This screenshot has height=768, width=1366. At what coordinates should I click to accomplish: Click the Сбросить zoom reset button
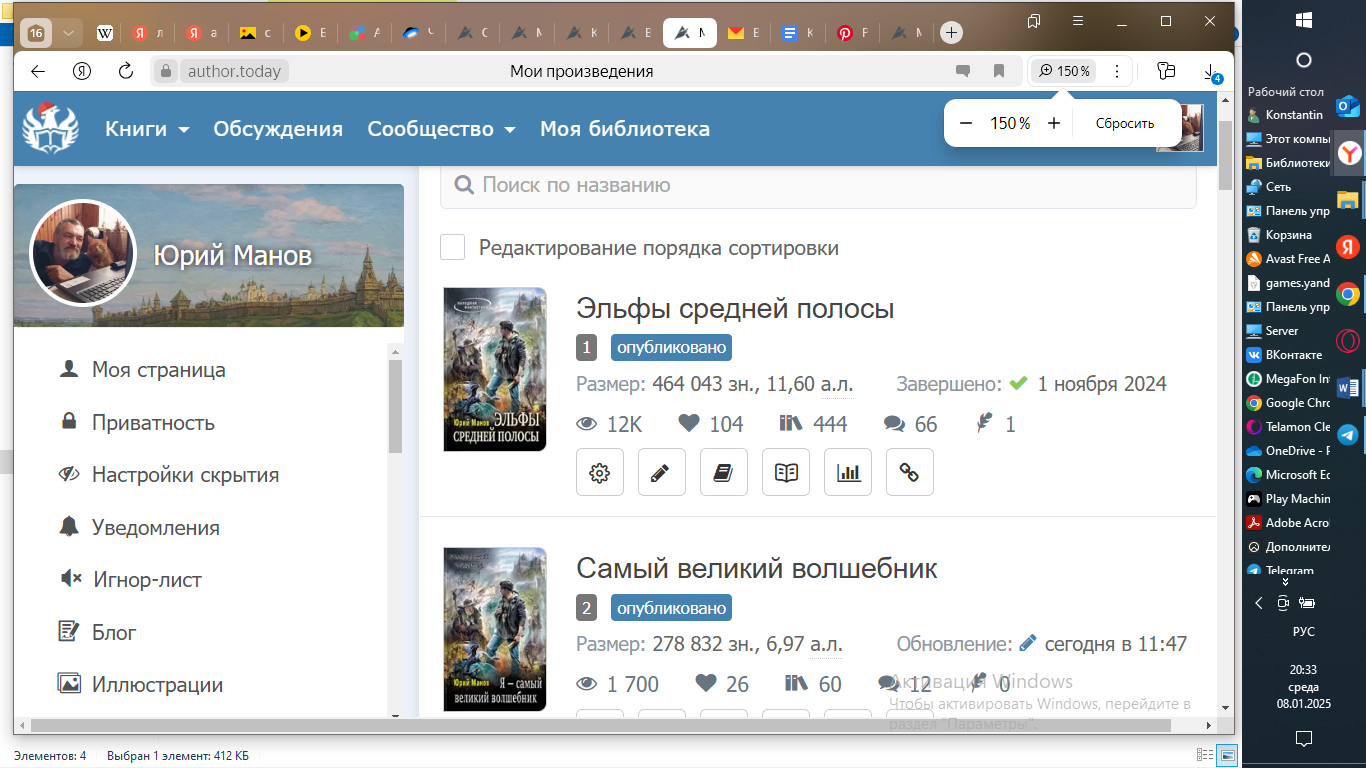1124,123
